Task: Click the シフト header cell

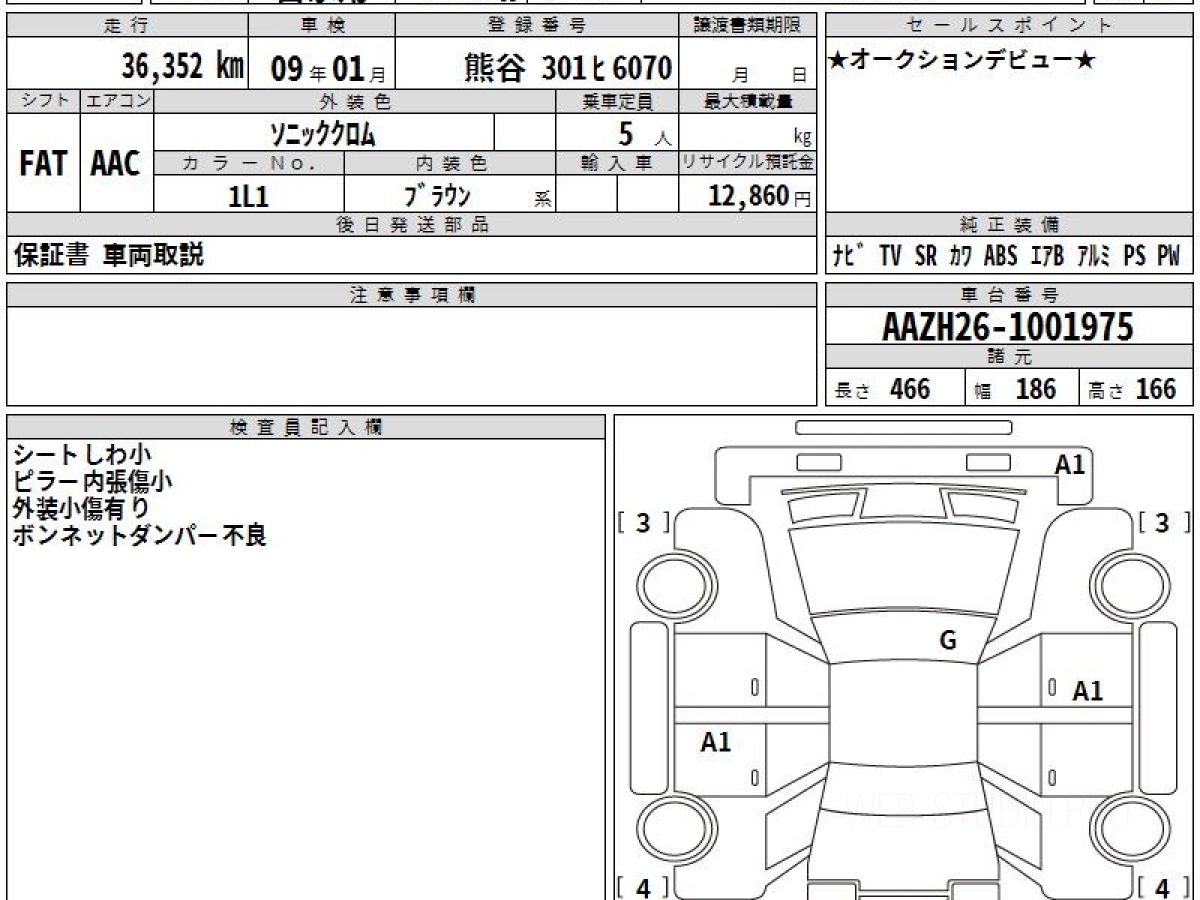Action: pyautogui.click(x=43, y=101)
